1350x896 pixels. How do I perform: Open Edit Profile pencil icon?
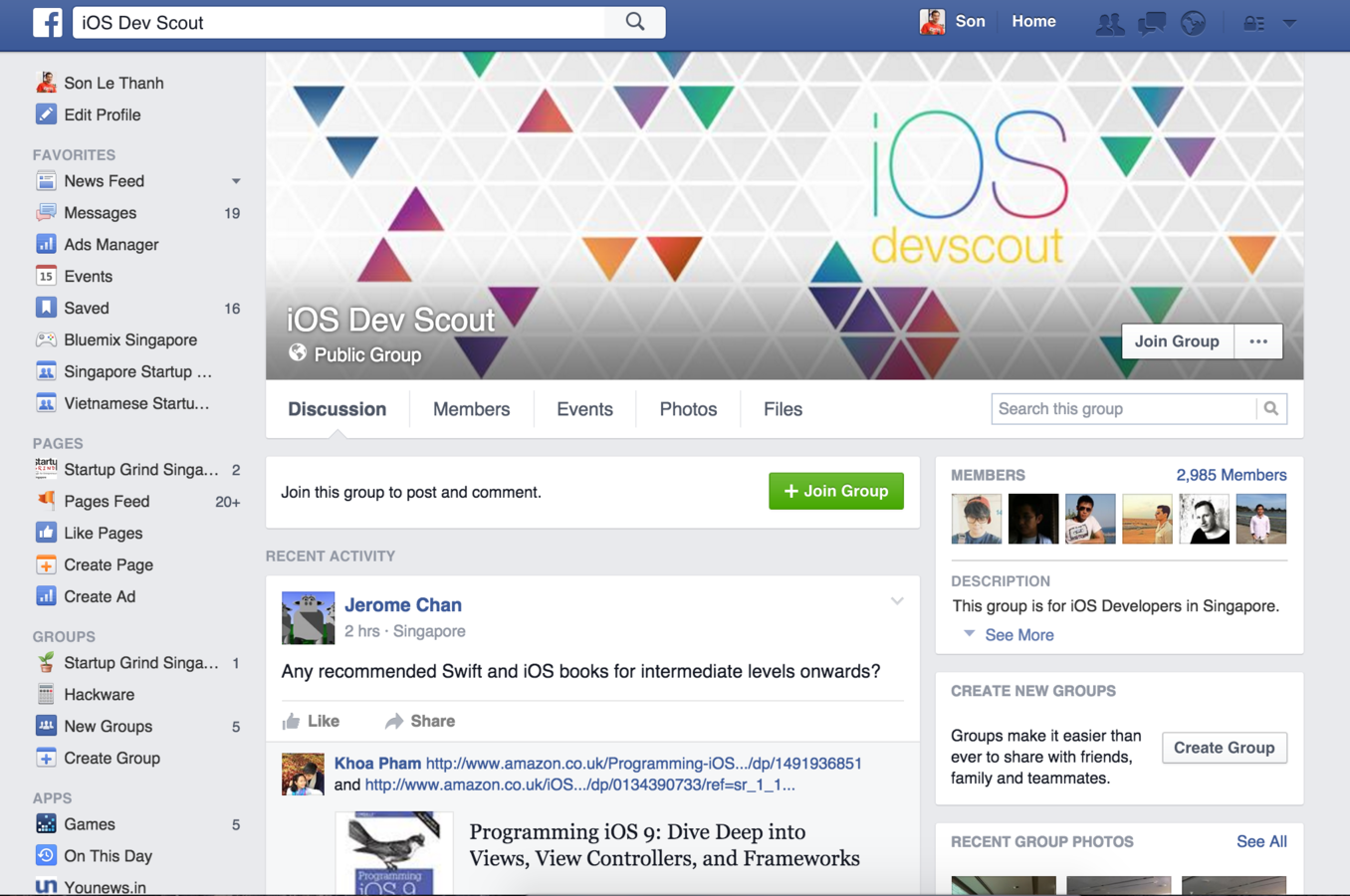[46, 114]
